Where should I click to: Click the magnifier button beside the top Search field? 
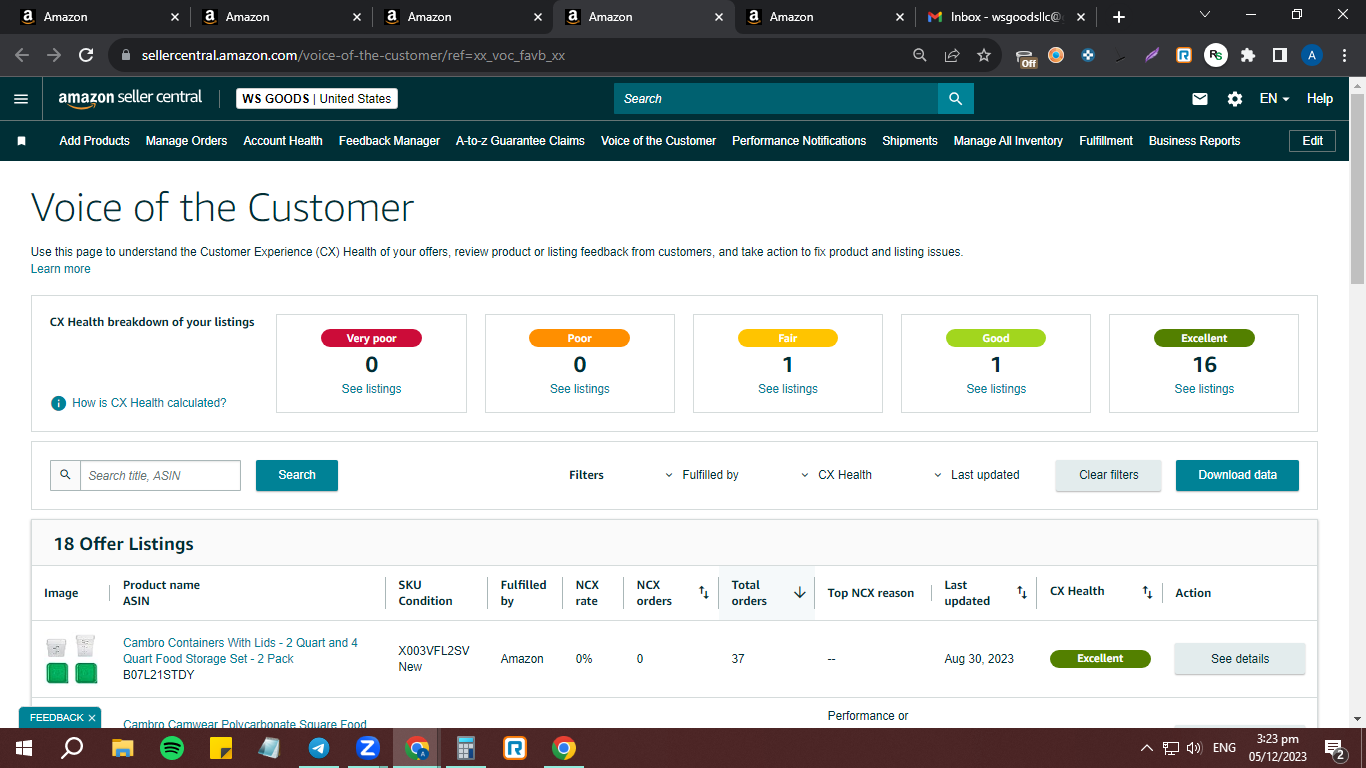pos(956,99)
